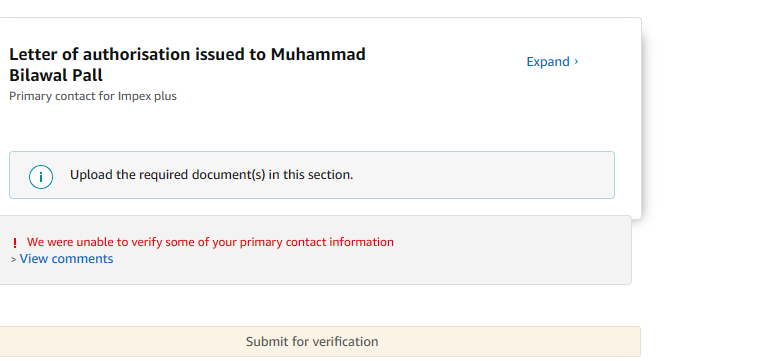The width and height of the screenshot is (759, 361).
Task: Click the upload required documents message
Action: [212, 175]
